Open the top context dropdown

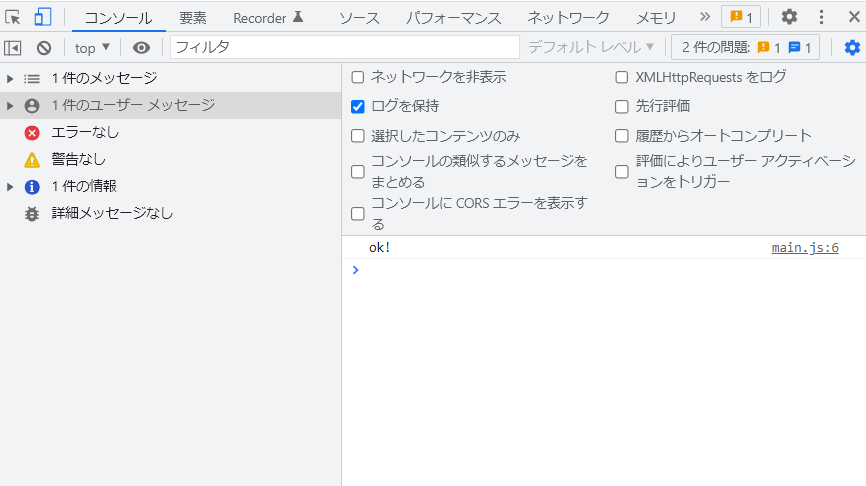coord(92,48)
